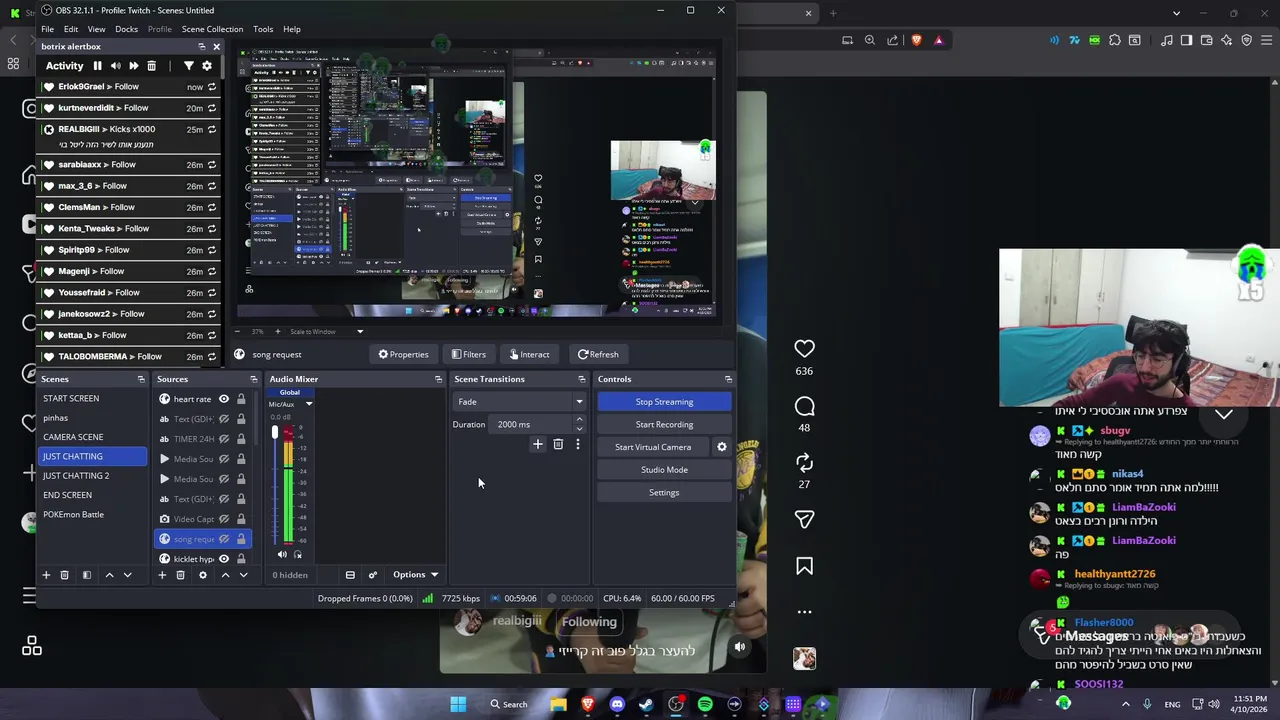The height and width of the screenshot is (720, 1280).
Task: Show the Video Capture source
Action: (224, 519)
